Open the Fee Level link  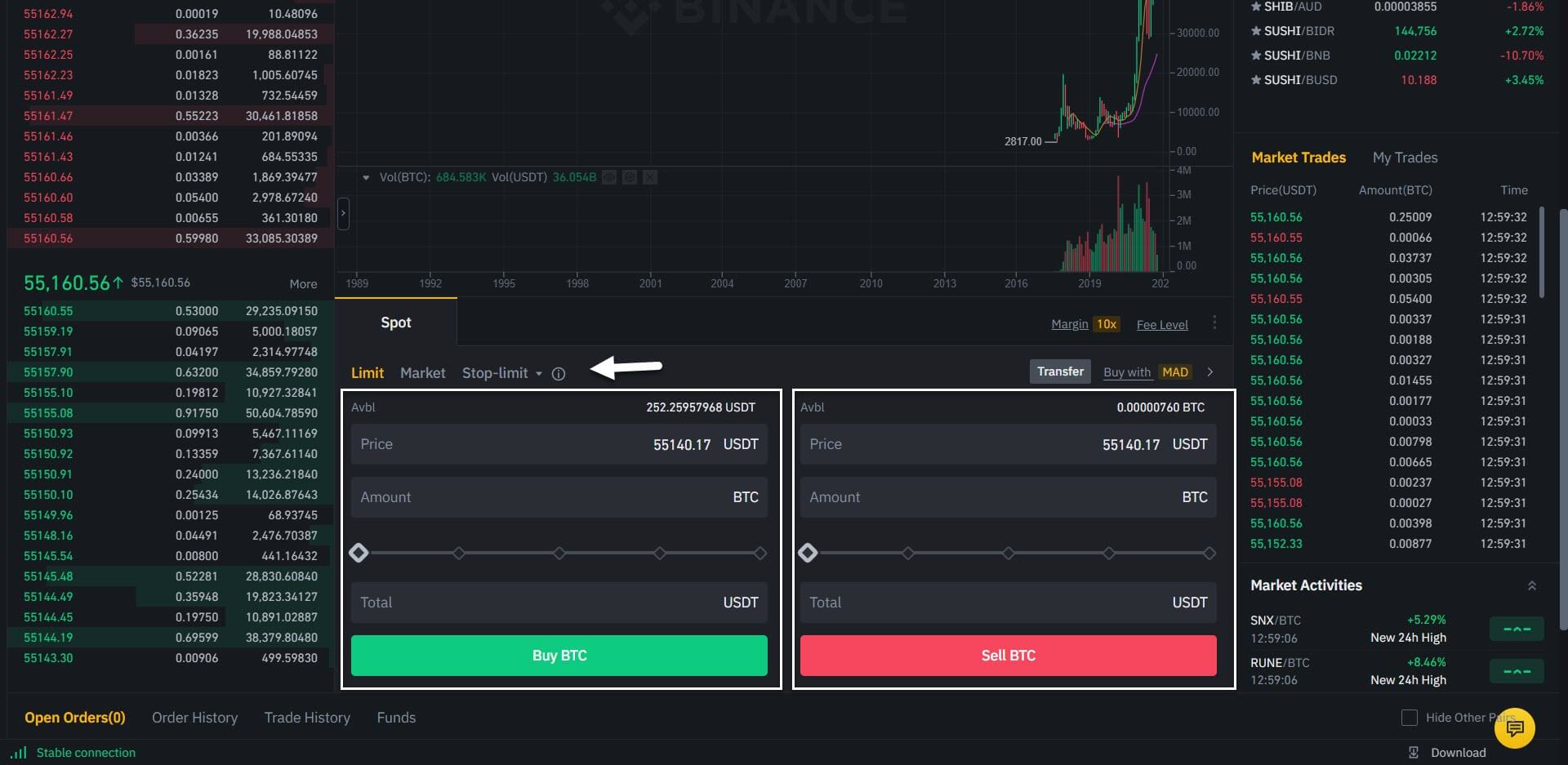pyautogui.click(x=1162, y=325)
